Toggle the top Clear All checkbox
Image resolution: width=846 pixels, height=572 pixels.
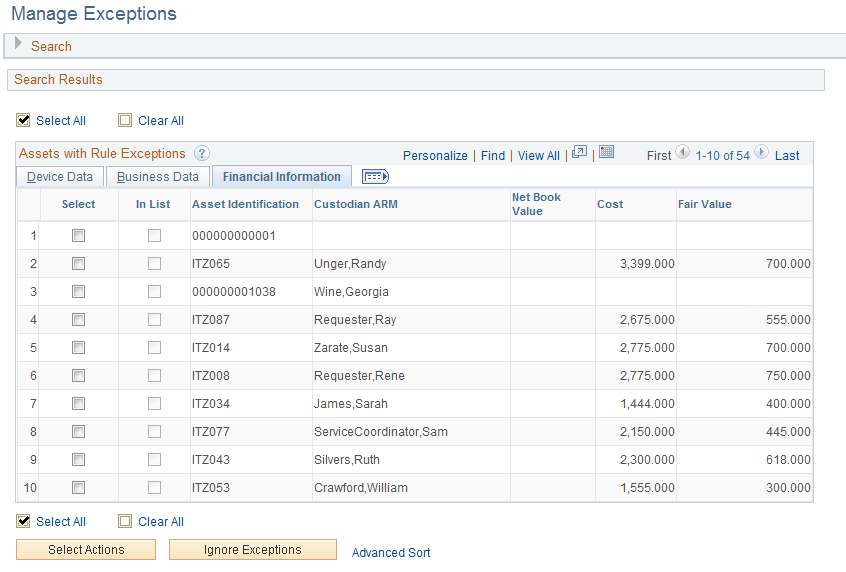point(125,120)
